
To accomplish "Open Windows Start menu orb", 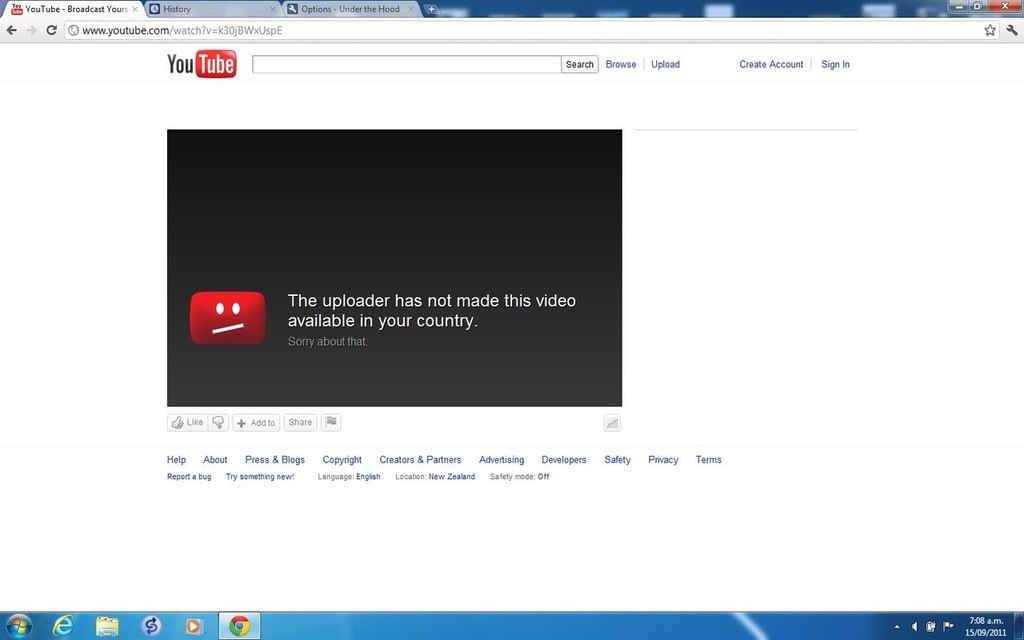I will 18,626.
